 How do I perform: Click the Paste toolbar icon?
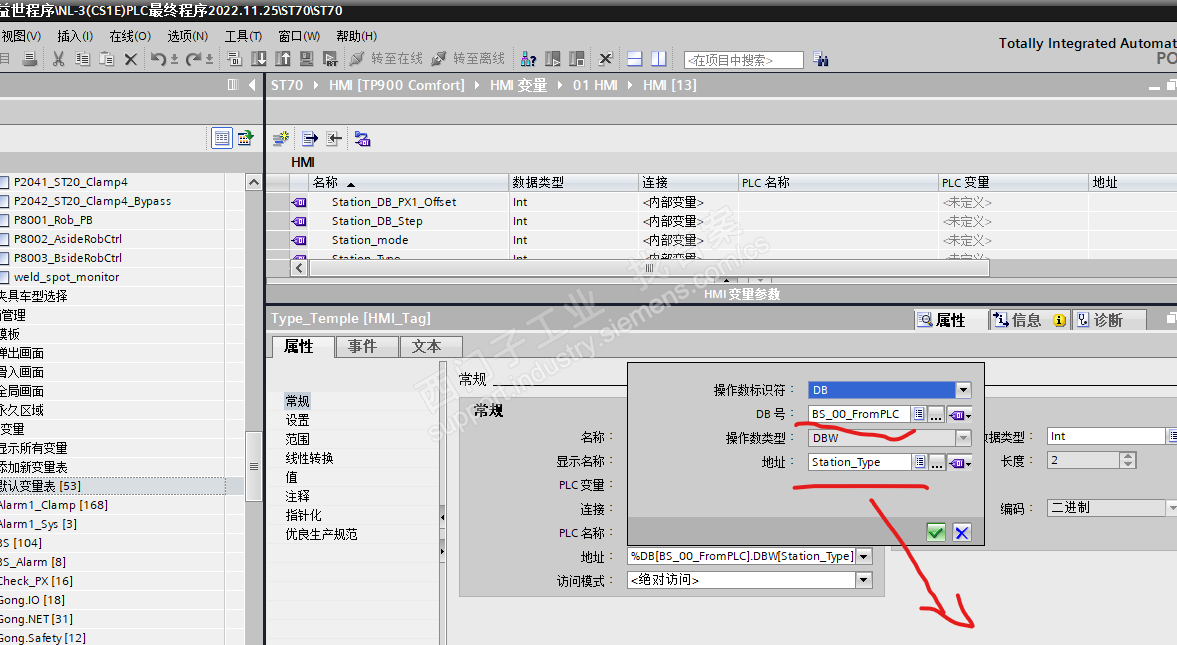(x=107, y=59)
